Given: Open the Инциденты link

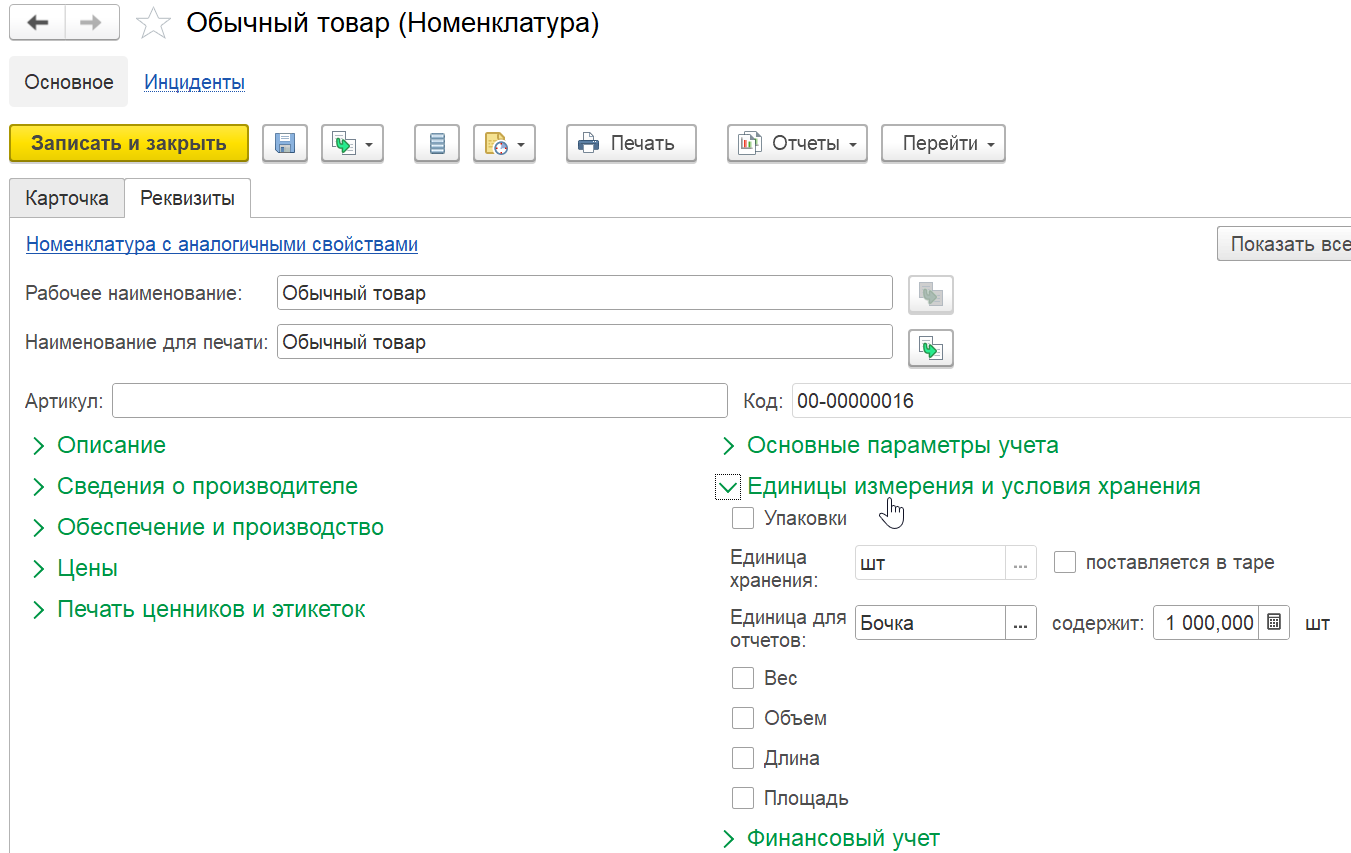Looking at the screenshot, I should [195, 82].
